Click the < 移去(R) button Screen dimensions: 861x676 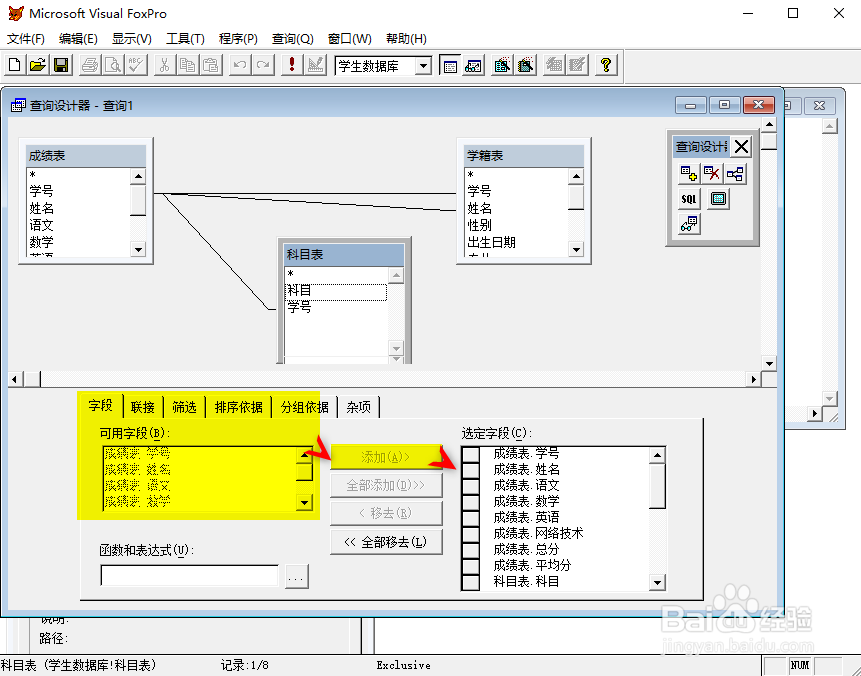click(386, 513)
